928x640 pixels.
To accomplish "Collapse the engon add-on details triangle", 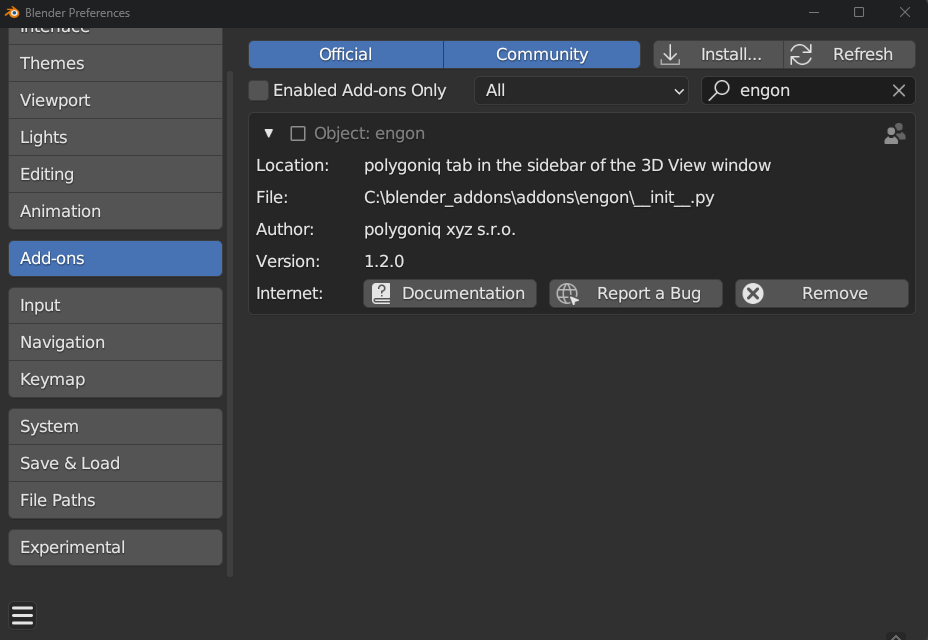I will [269, 134].
